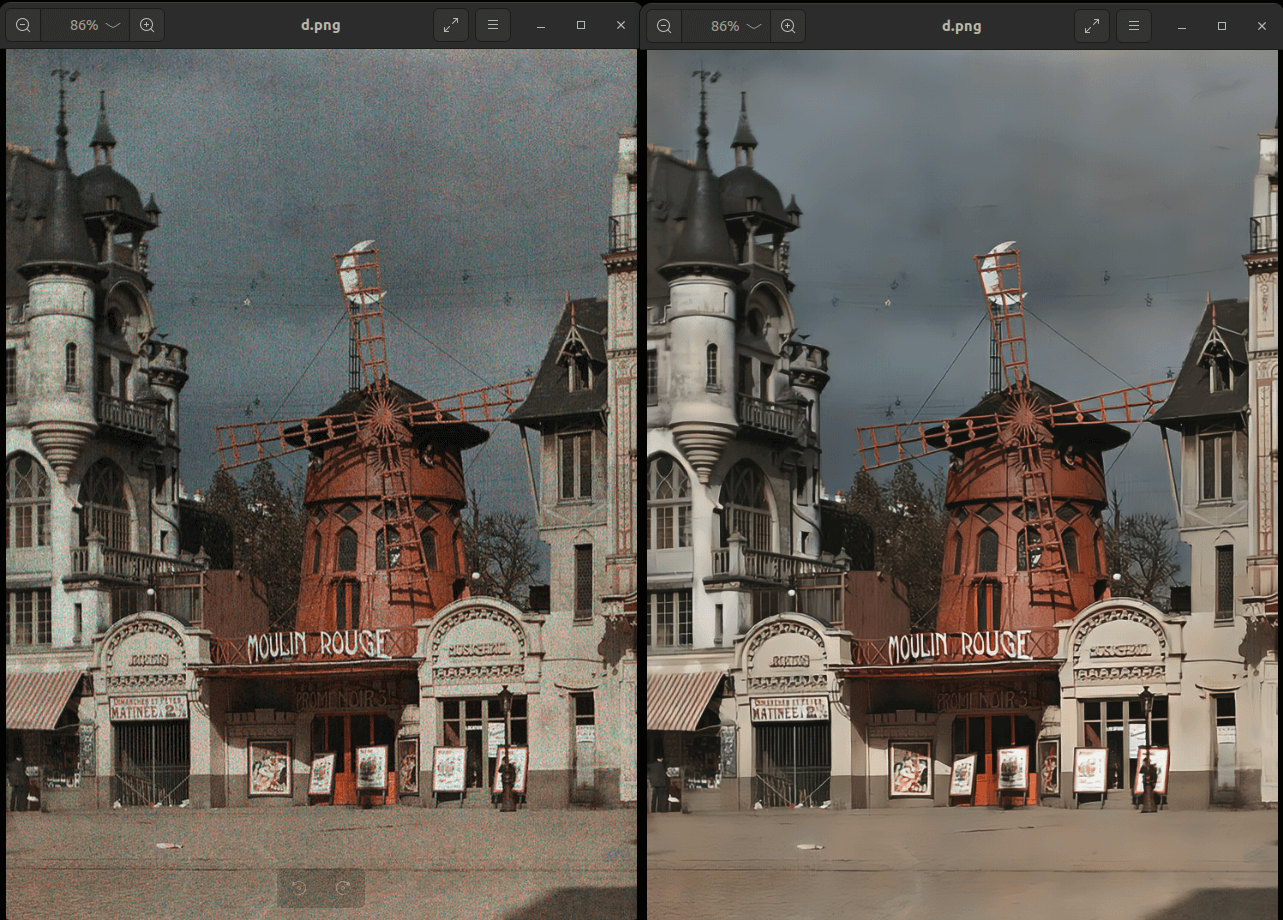This screenshot has height=920, width=1283.
Task: Minimize the left viewer window
Action: click(541, 25)
